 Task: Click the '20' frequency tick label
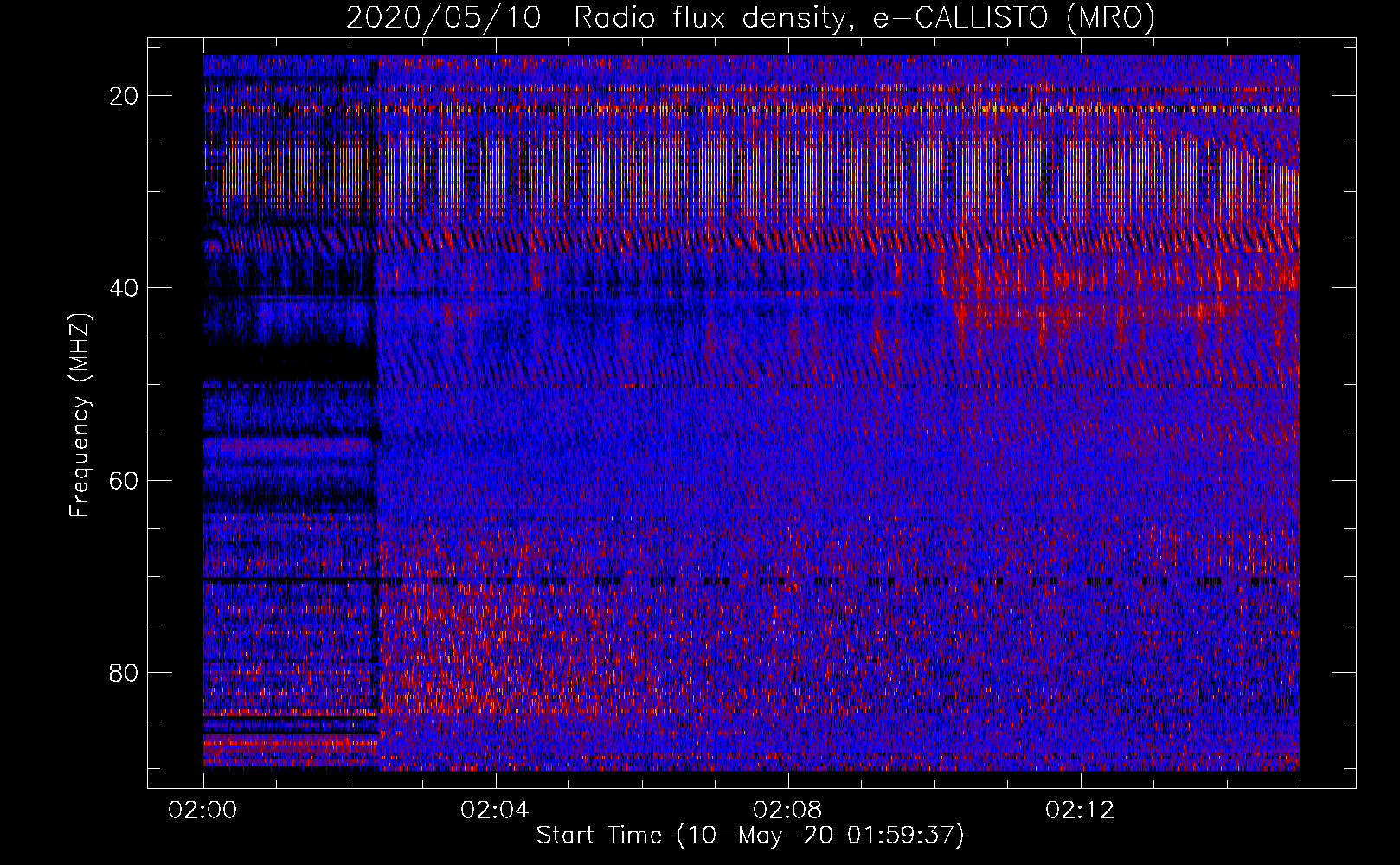pos(124,96)
